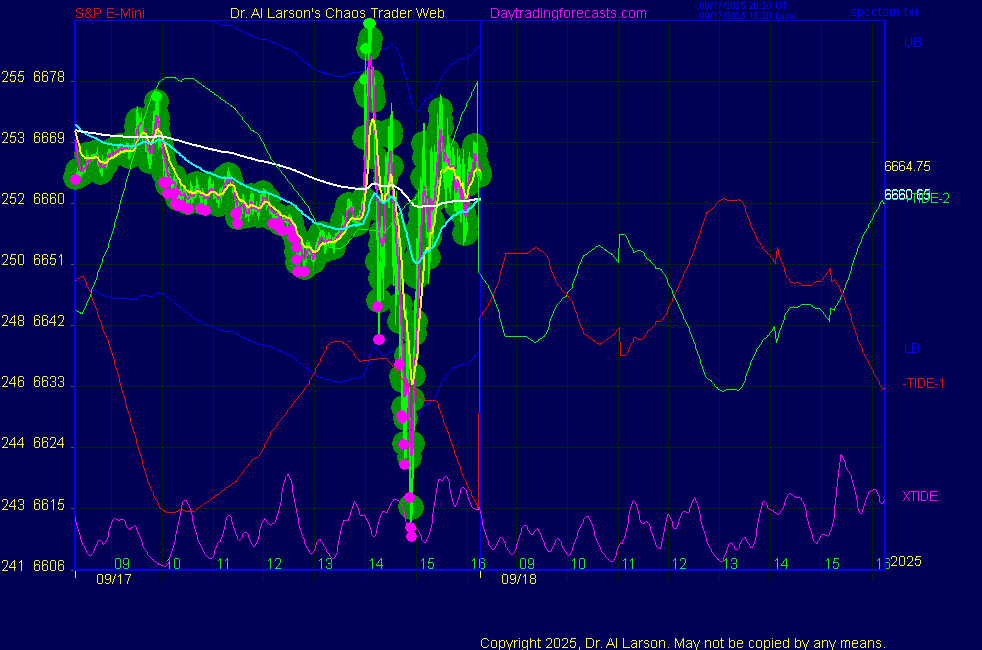Viewport: 982px width, 650px height.
Task: Click the green marker at the chart's highest peak
Action: click(370, 23)
